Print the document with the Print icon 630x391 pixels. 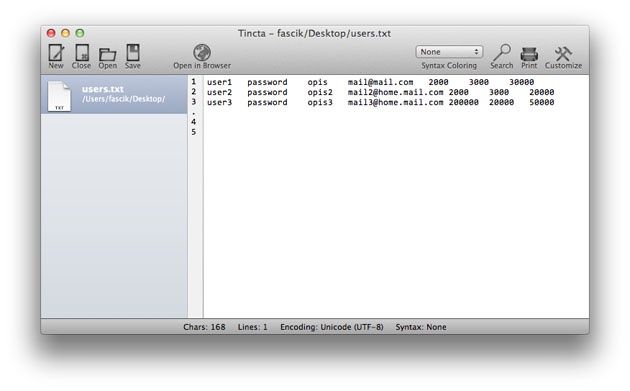pyautogui.click(x=529, y=54)
